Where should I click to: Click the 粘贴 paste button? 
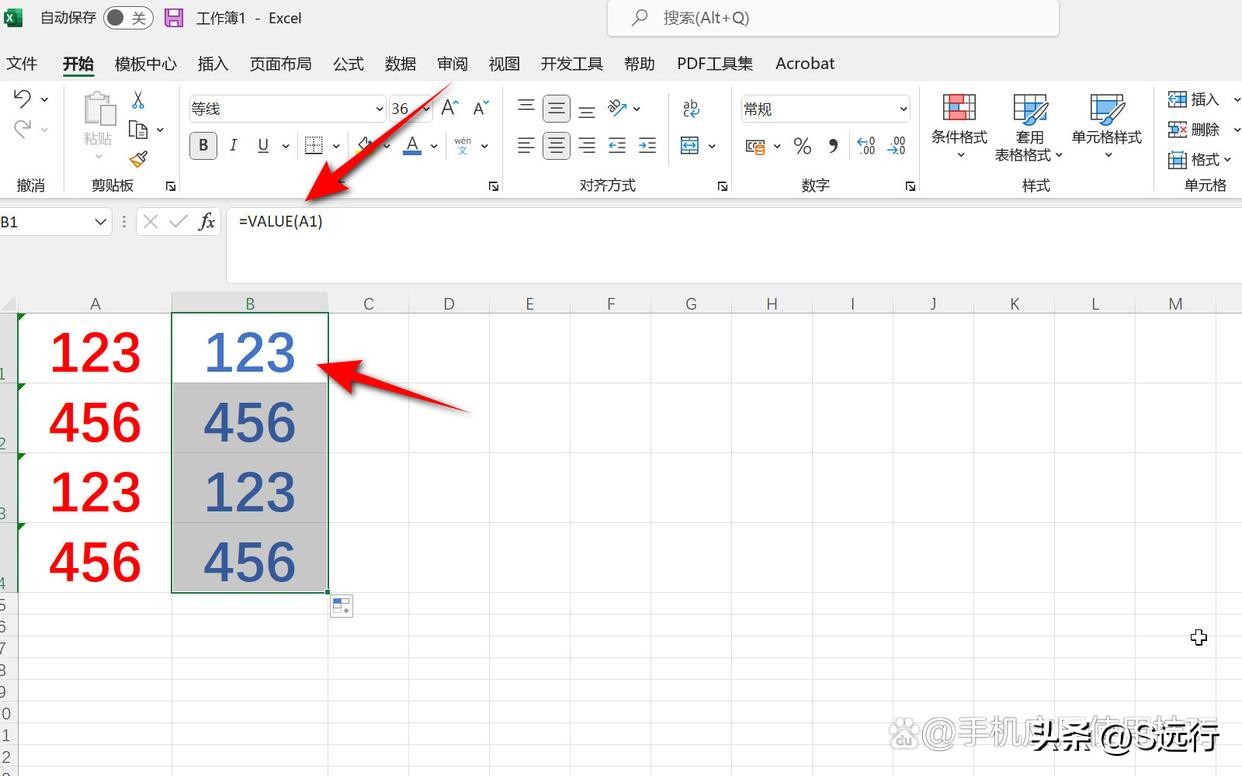pos(98,127)
